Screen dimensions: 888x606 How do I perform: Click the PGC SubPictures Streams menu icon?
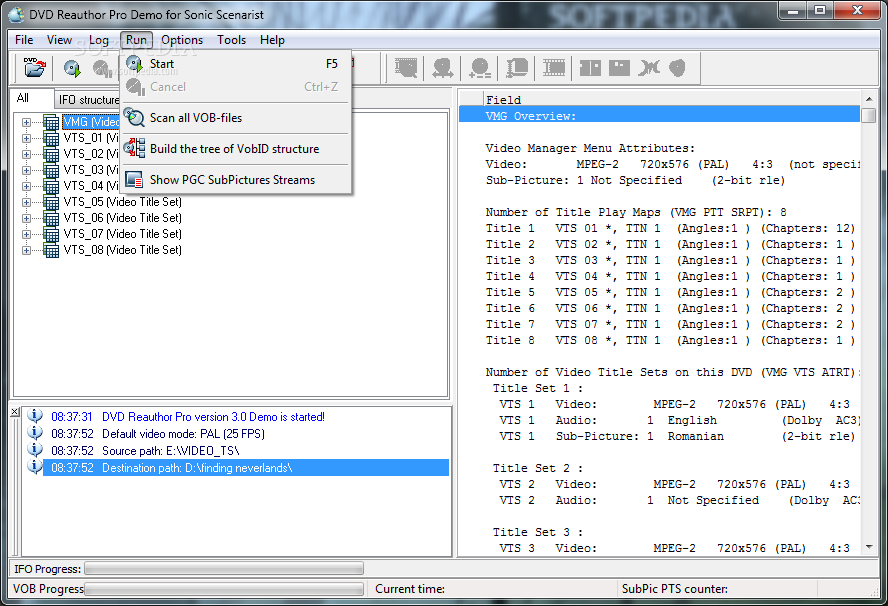(x=134, y=179)
